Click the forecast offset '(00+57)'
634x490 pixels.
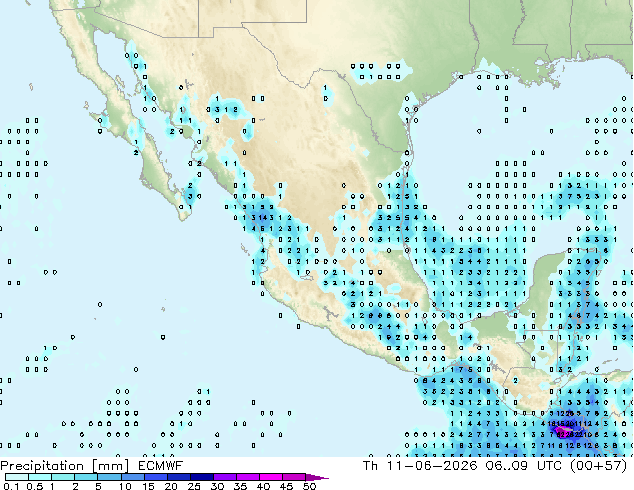(x=598, y=466)
